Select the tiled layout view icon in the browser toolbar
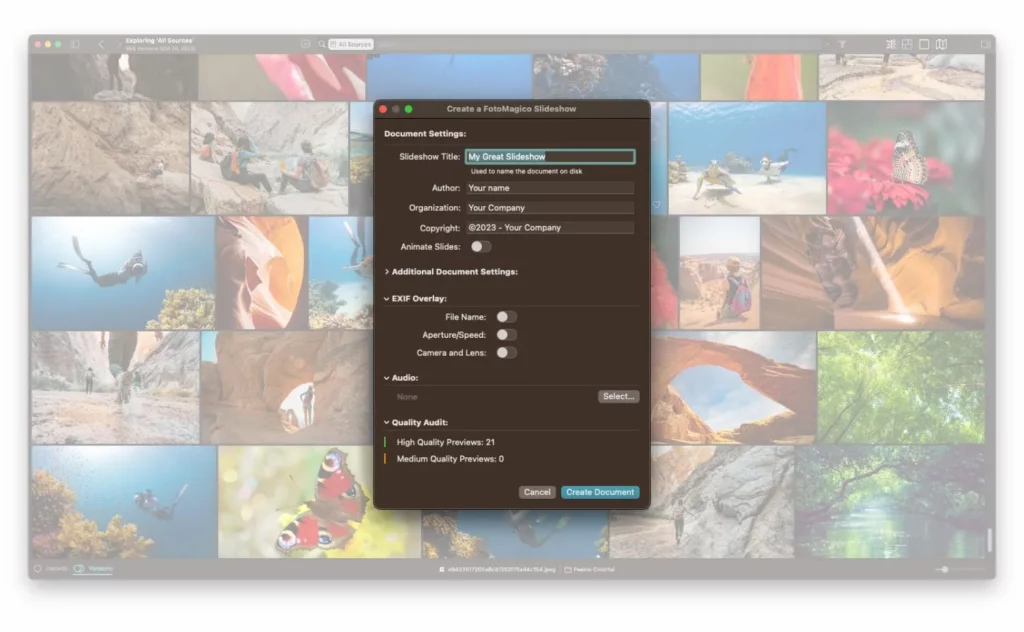Image resolution: width=1024 pixels, height=632 pixels. coord(907,44)
